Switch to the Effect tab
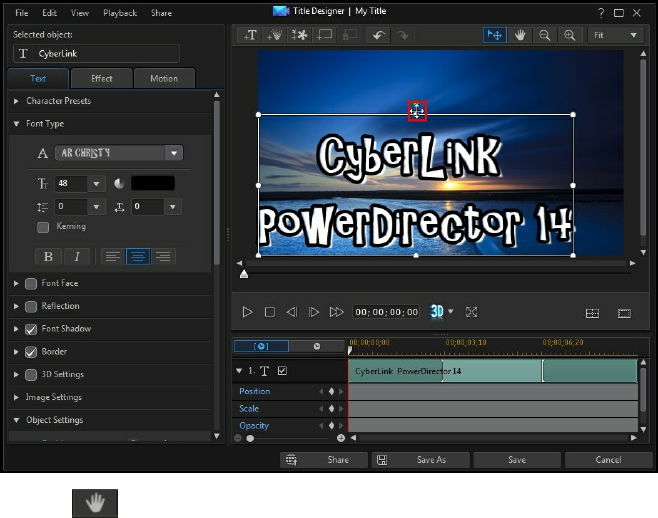 click(102, 78)
